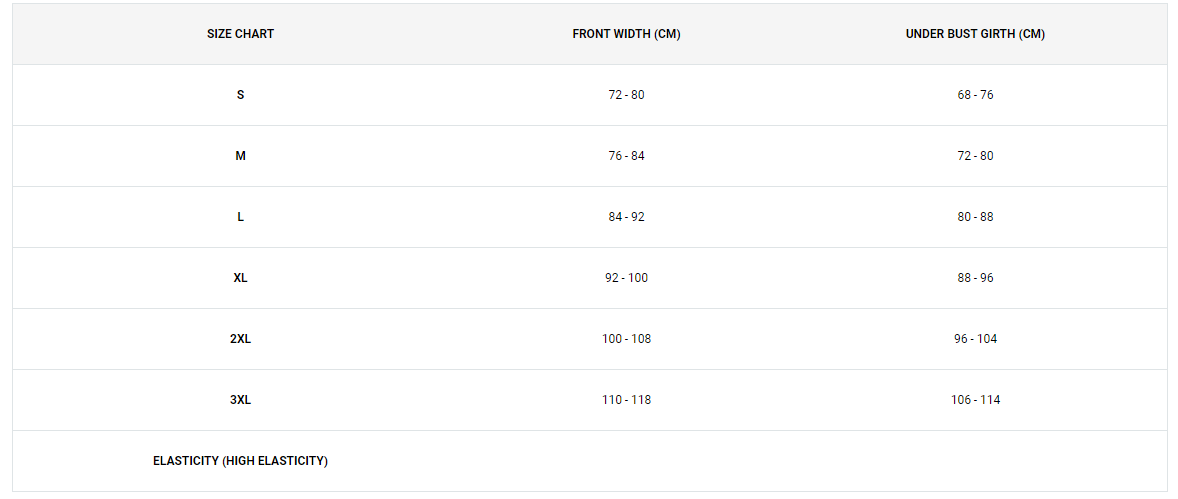The height and width of the screenshot is (499, 1178).
Task: Click under bust value 96 - 104
Action: [975, 338]
